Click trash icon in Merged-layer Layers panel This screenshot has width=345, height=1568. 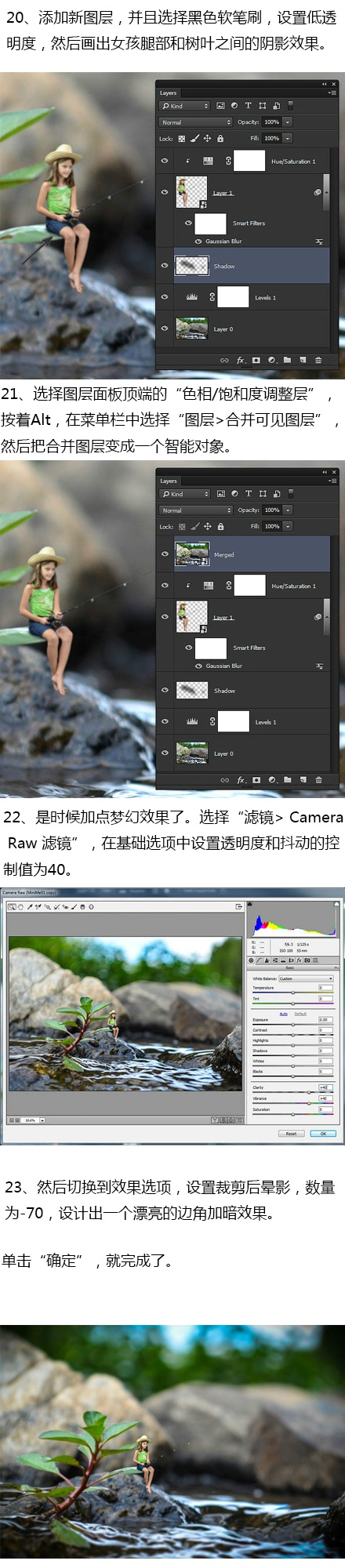tap(318, 780)
